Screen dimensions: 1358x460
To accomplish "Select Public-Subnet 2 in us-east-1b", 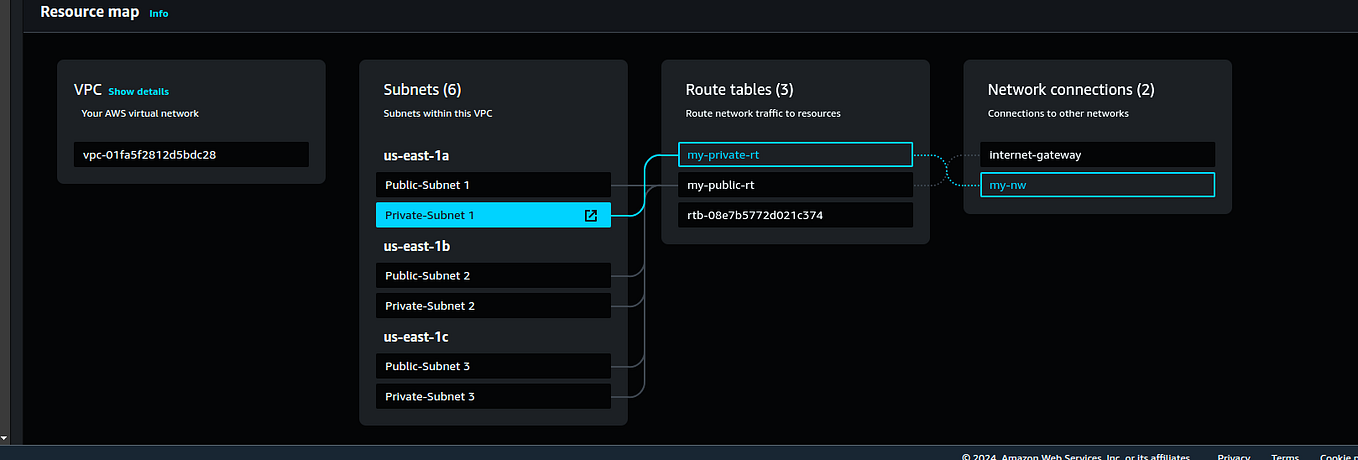I will 493,275.
